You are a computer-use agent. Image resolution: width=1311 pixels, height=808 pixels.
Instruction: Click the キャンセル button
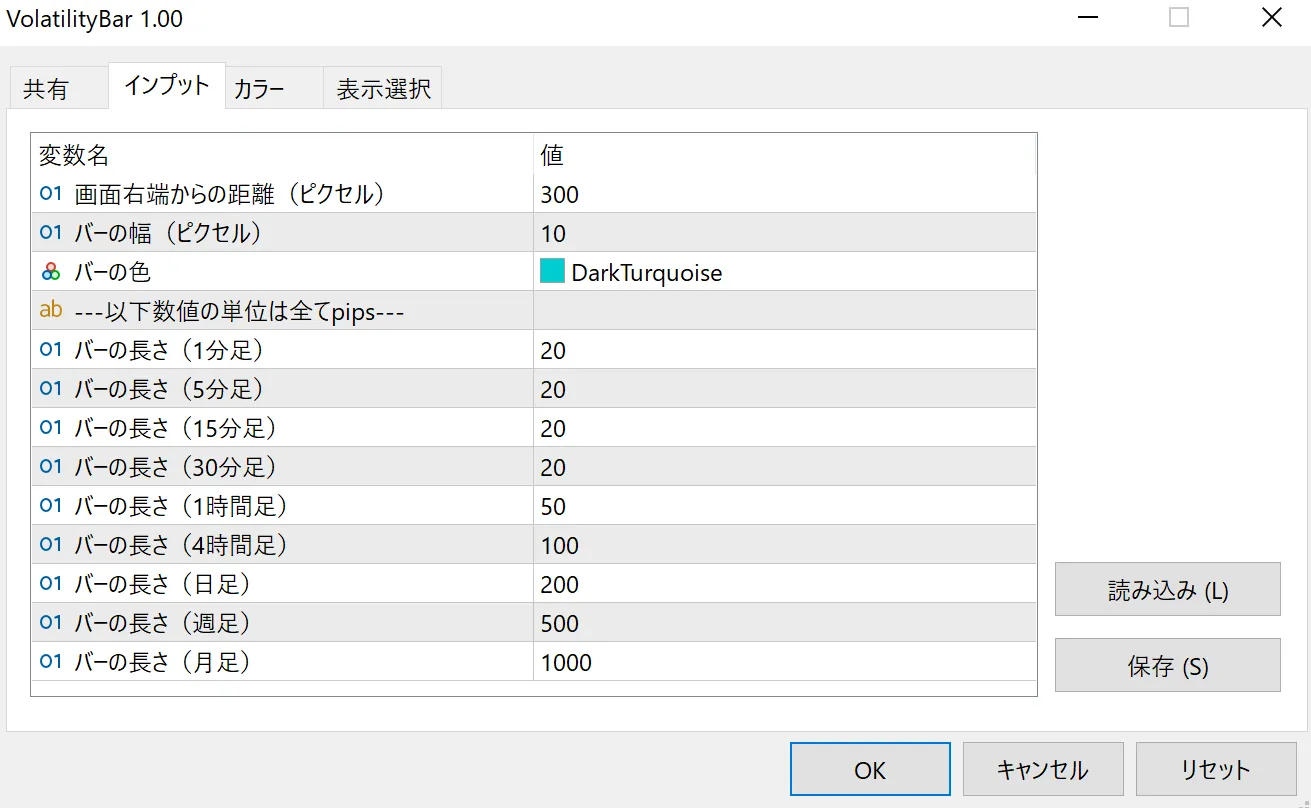coord(1042,769)
